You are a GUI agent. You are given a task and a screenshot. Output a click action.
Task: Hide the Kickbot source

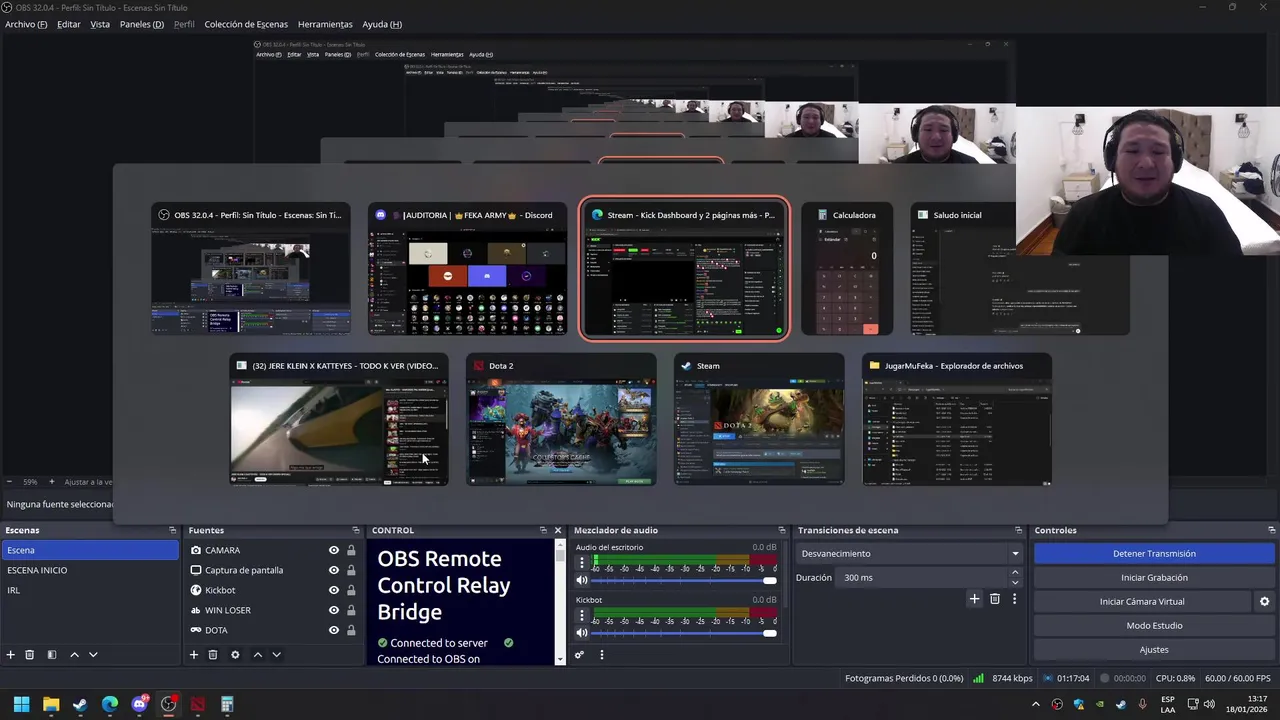point(334,590)
